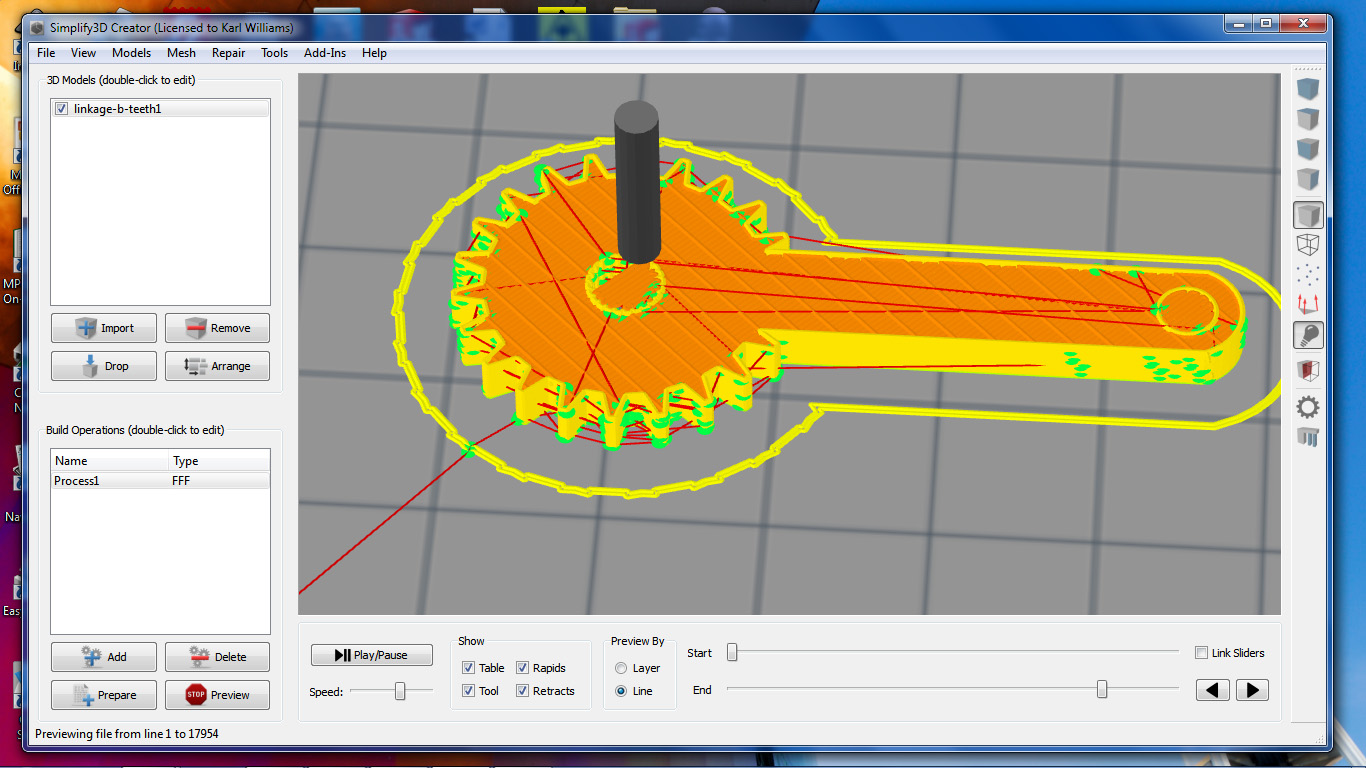Click the Prepare button

coord(103,694)
